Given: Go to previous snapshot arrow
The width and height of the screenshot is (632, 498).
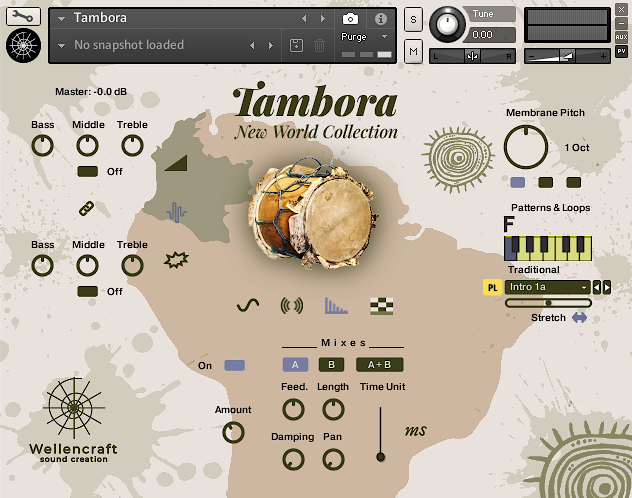Looking at the screenshot, I should (252, 46).
